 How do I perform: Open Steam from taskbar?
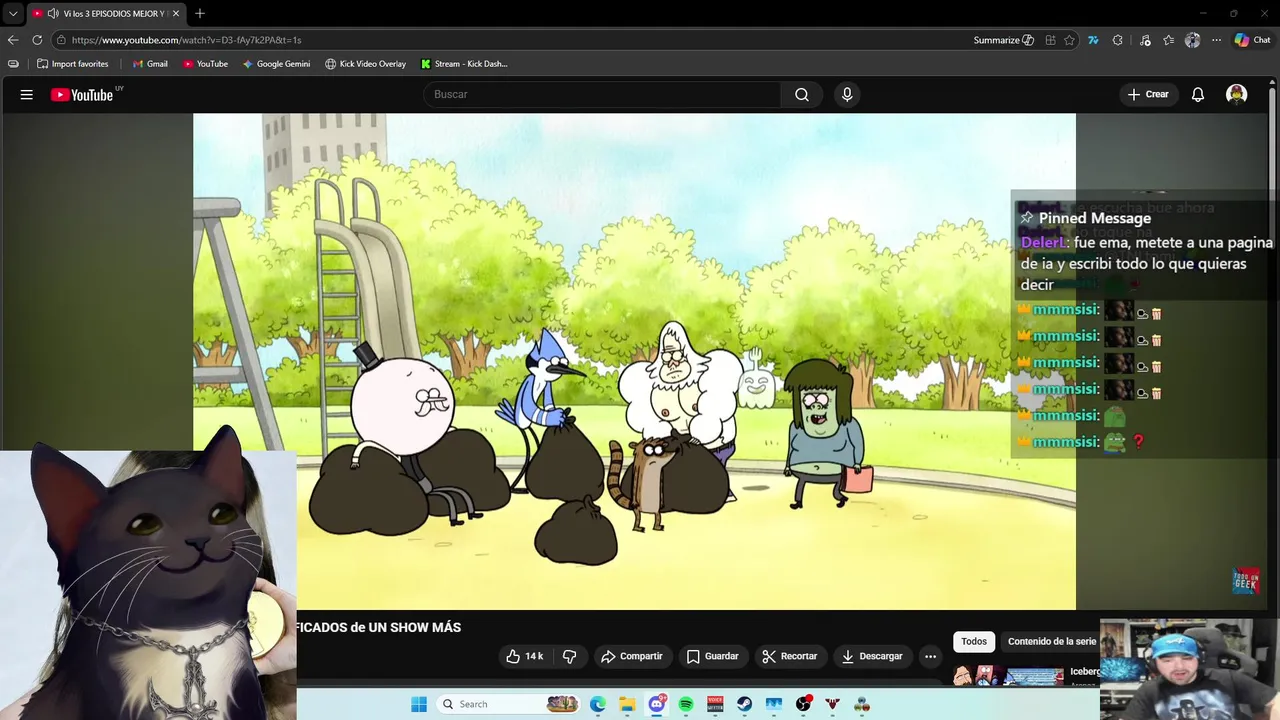click(x=745, y=704)
